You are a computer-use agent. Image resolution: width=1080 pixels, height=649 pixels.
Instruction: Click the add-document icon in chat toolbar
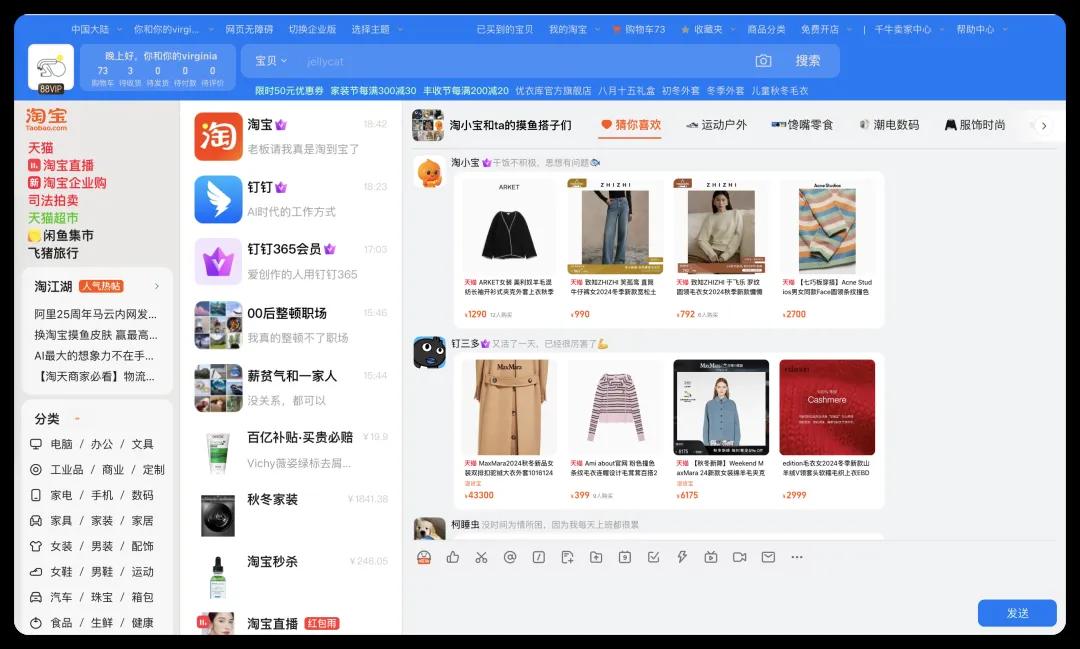click(568, 557)
